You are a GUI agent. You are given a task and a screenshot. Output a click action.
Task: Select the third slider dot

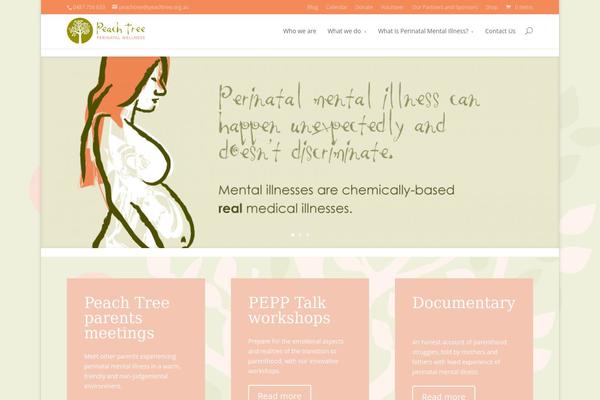[x=308, y=235]
